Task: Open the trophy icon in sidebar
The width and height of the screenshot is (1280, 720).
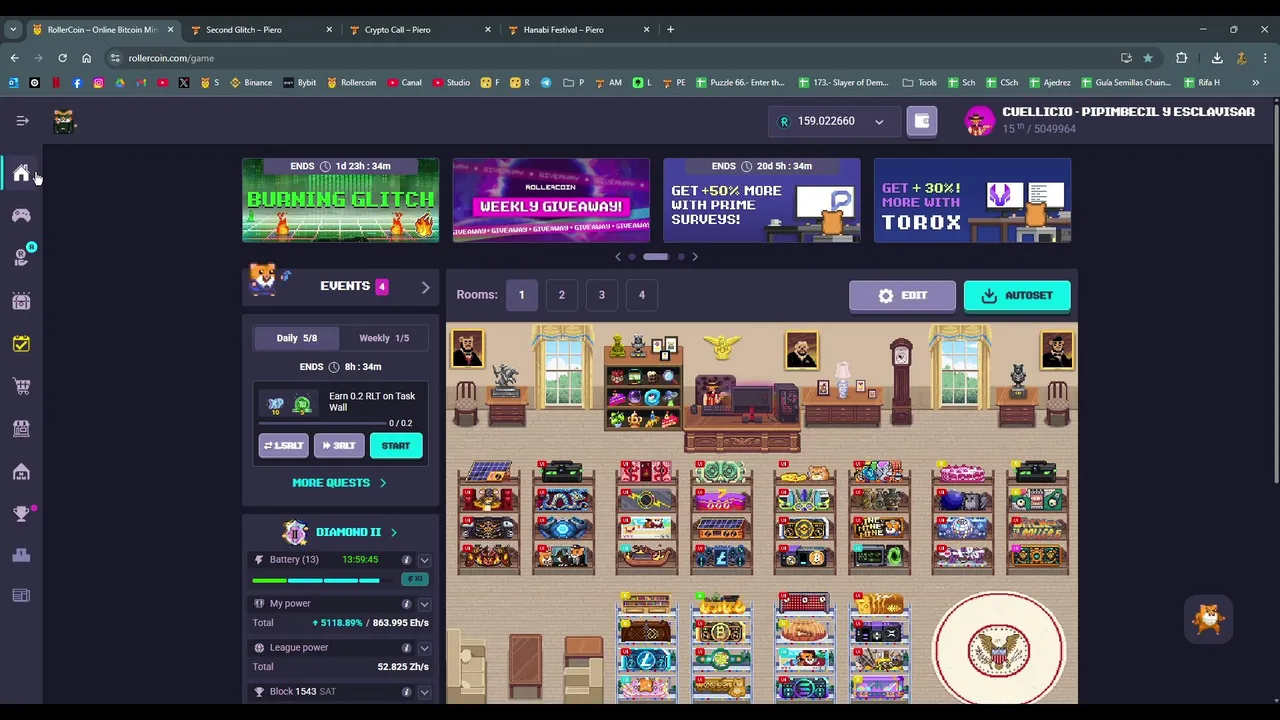Action: pos(21,514)
